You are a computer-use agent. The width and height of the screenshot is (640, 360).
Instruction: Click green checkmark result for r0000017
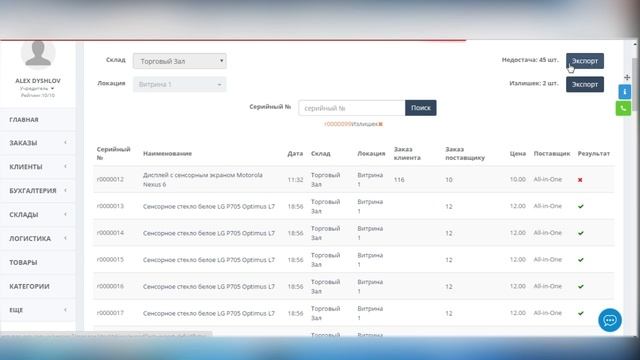click(x=580, y=313)
